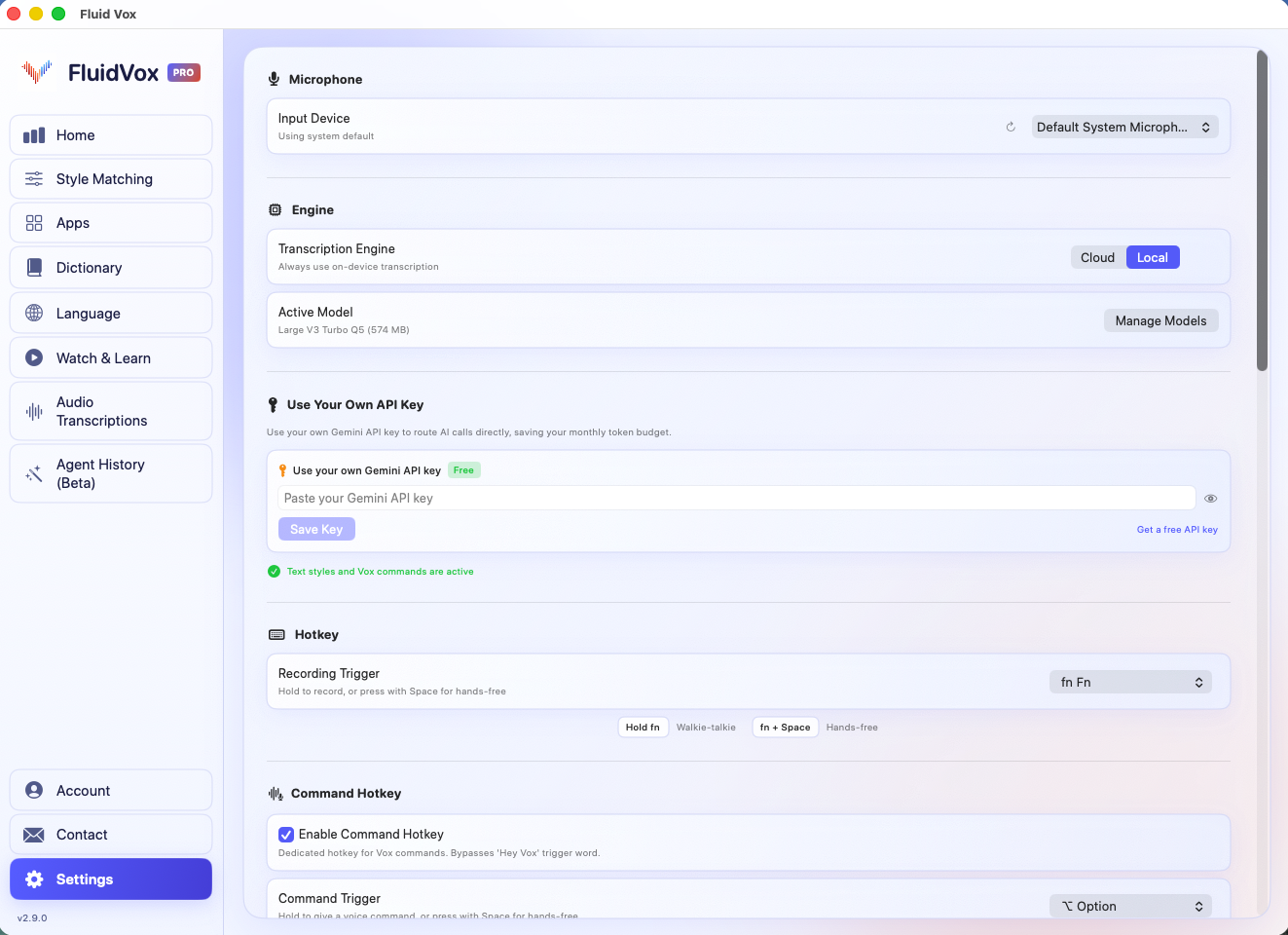Refresh the Input Device list
Image resolution: width=1288 pixels, height=935 pixels.
coord(1011,127)
